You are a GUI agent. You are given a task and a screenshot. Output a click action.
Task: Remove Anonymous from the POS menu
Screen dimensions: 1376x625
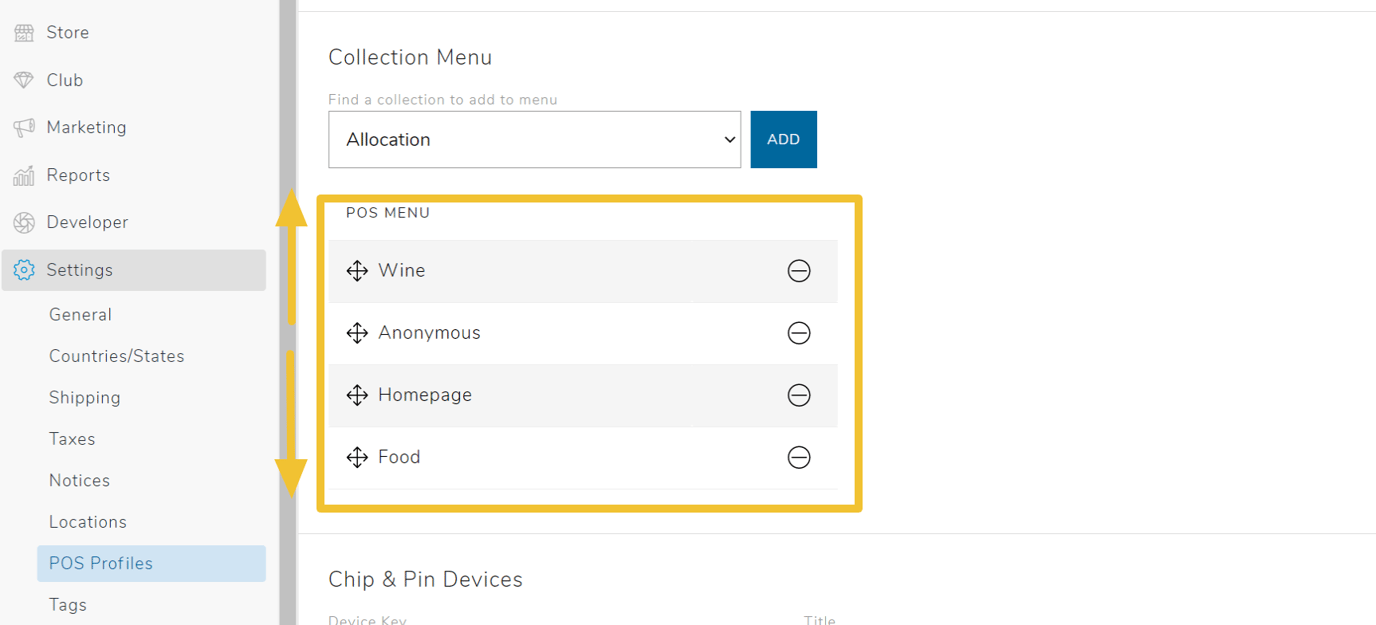[x=799, y=333]
